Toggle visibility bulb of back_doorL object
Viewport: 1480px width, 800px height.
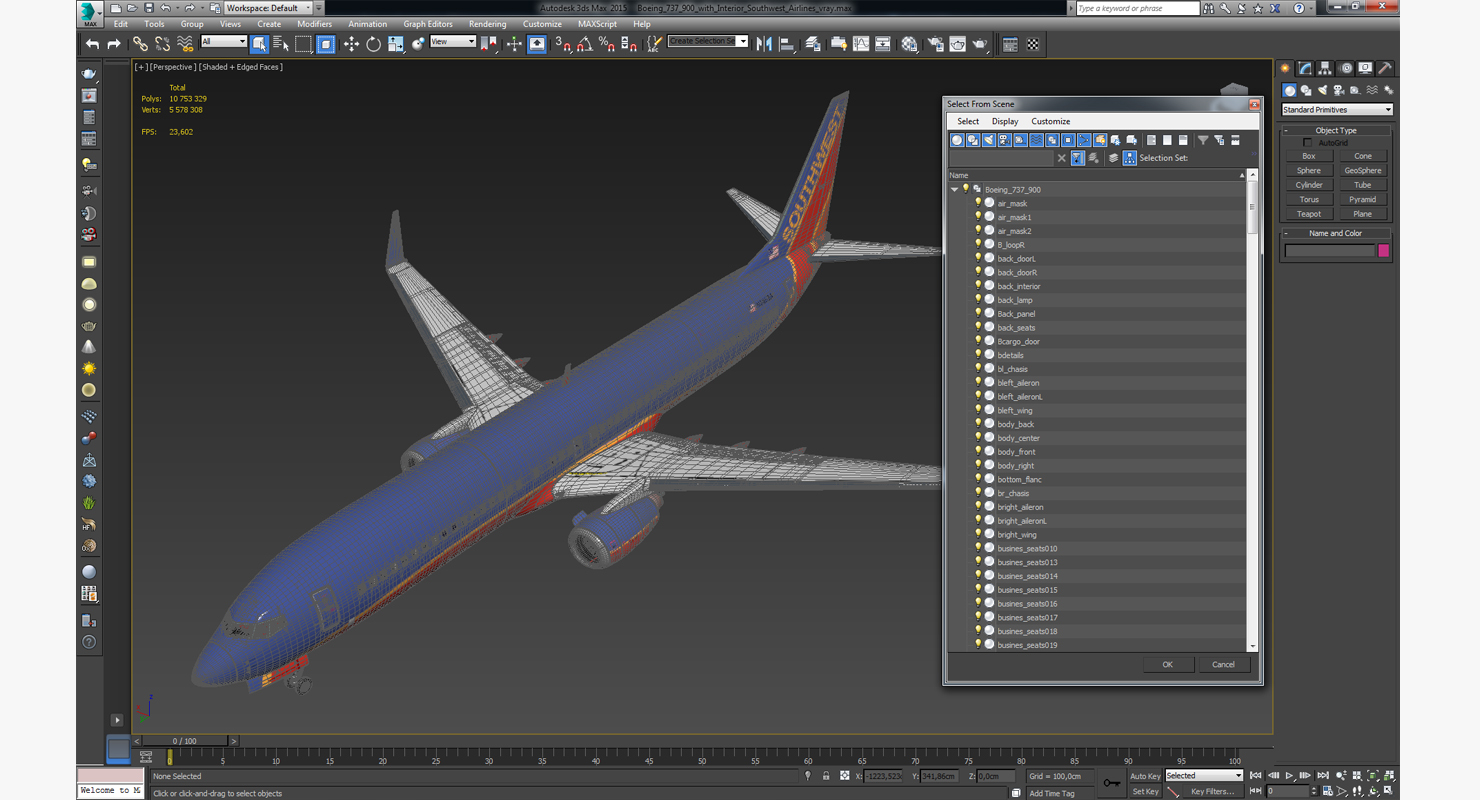[978, 258]
